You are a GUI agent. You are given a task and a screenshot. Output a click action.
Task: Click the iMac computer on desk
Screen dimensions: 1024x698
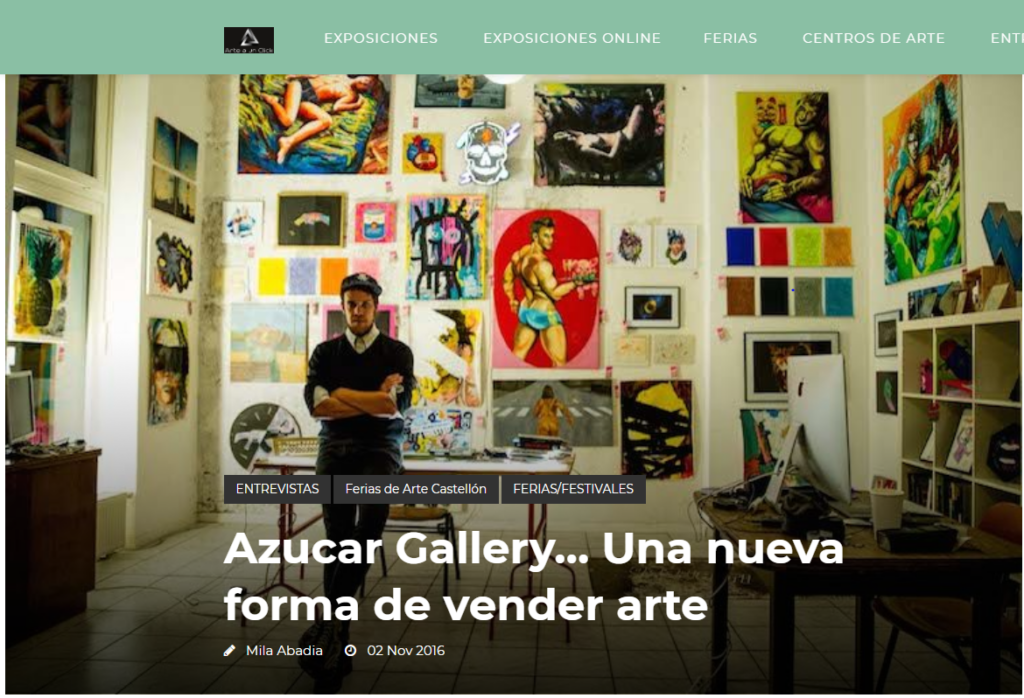(810, 431)
